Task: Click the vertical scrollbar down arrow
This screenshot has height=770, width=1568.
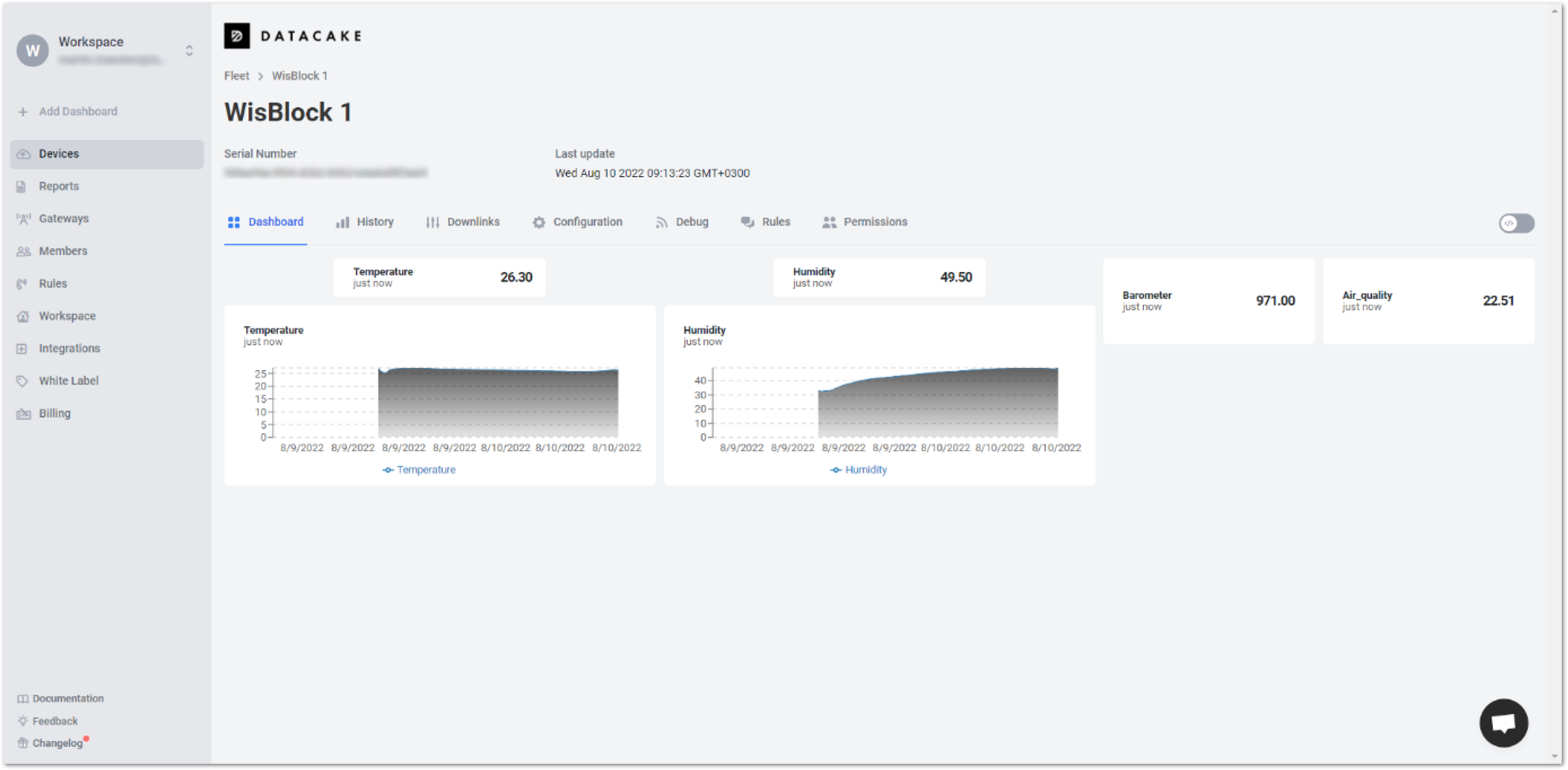Action: [x=1555, y=756]
